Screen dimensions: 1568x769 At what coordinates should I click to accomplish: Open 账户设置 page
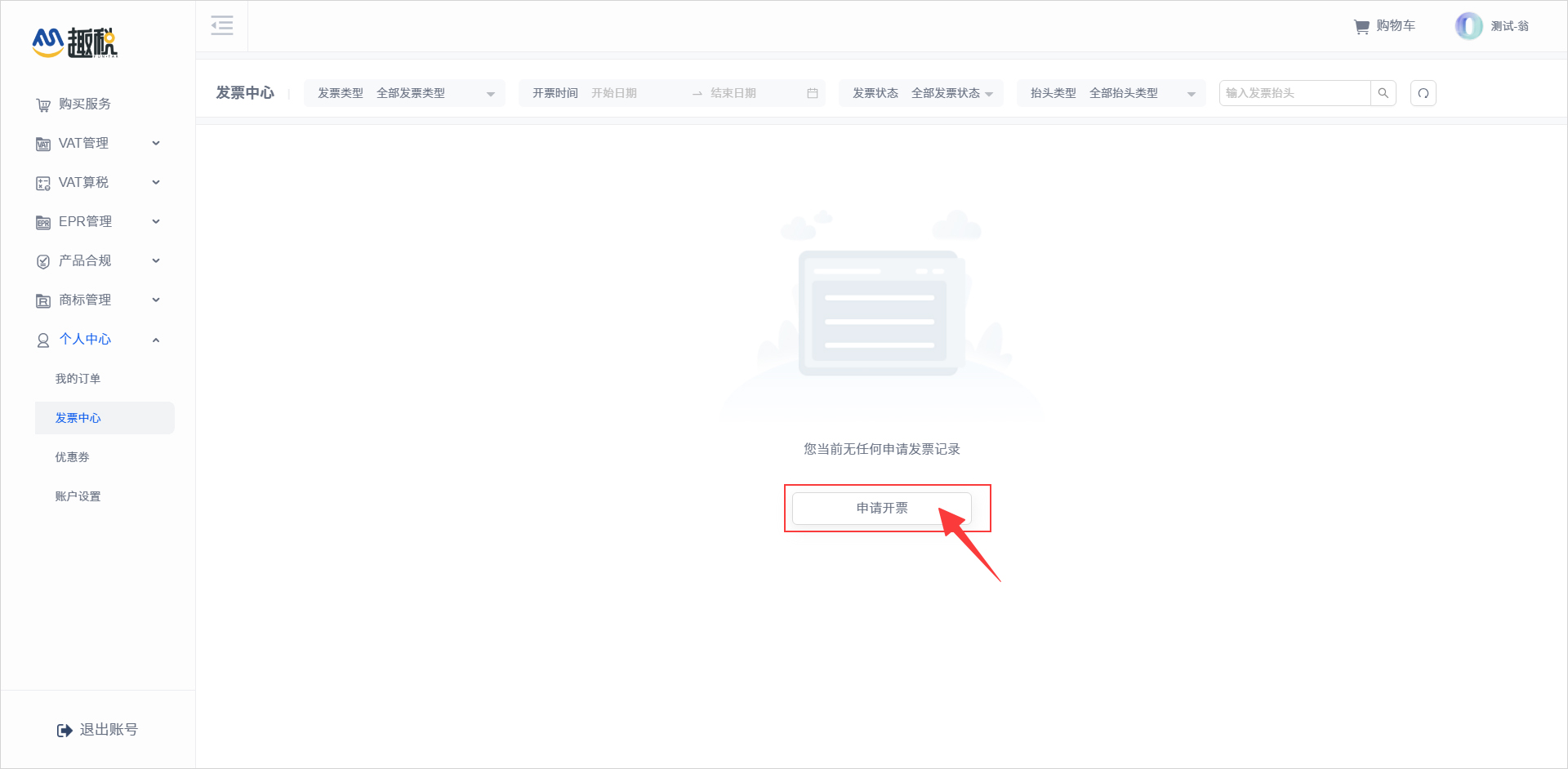tap(78, 496)
